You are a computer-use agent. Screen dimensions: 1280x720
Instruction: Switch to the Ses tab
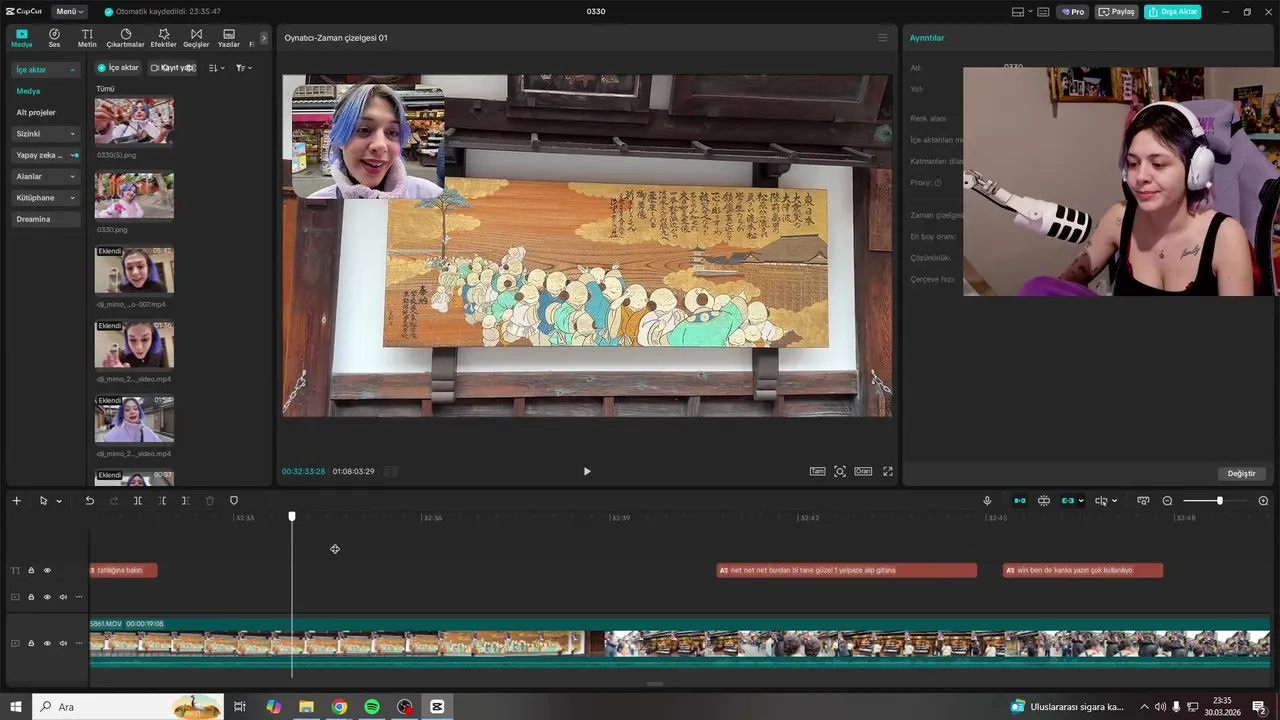(54, 38)
